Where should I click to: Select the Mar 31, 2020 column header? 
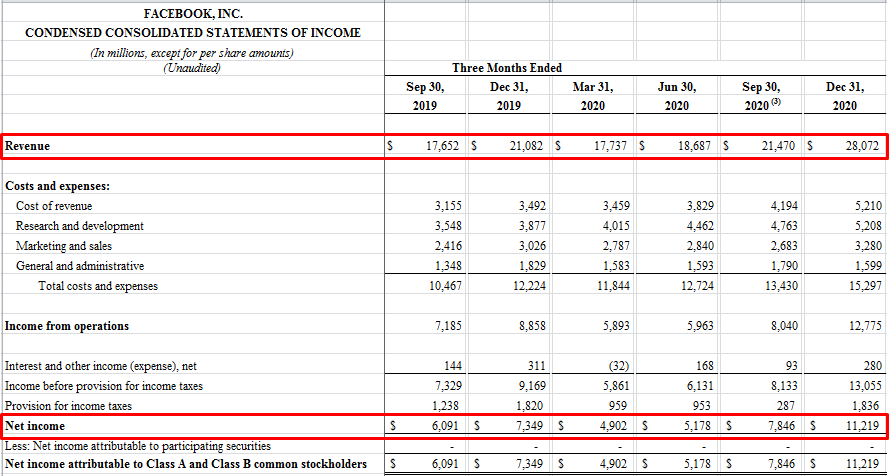(x=593, y=96)
